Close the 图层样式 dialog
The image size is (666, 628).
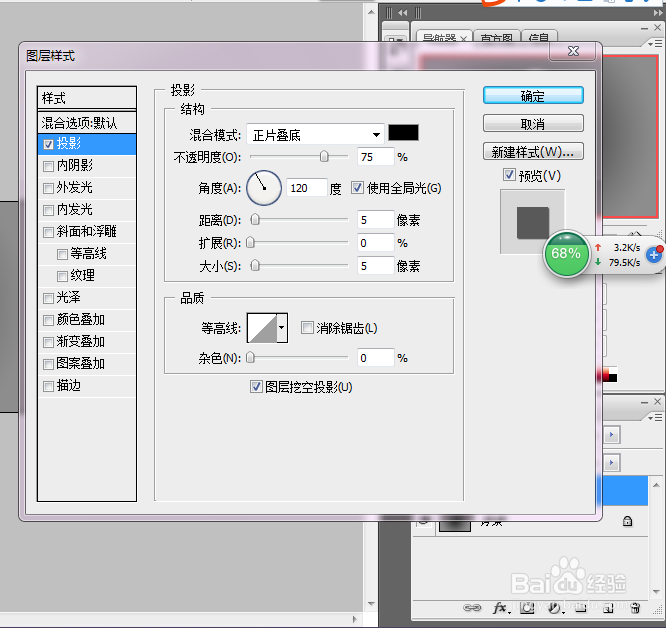(573, 51)
